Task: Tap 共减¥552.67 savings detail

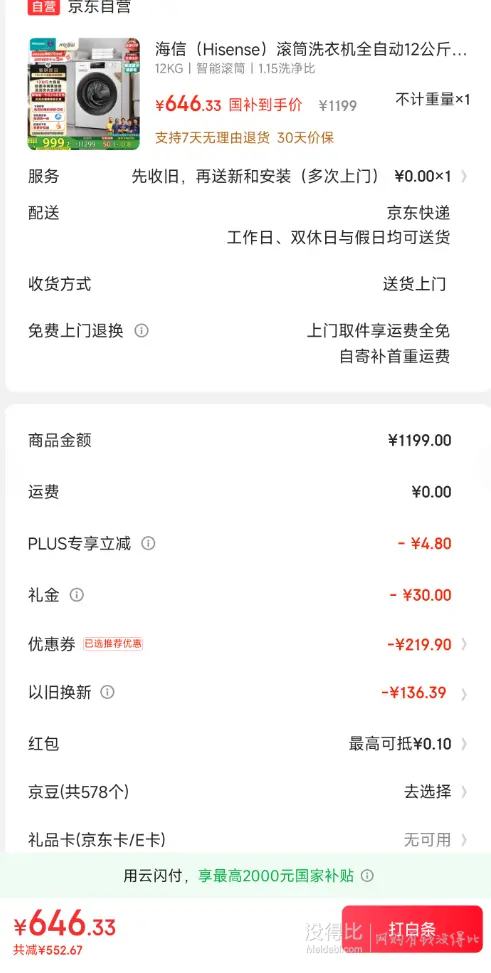Action: 48,949
